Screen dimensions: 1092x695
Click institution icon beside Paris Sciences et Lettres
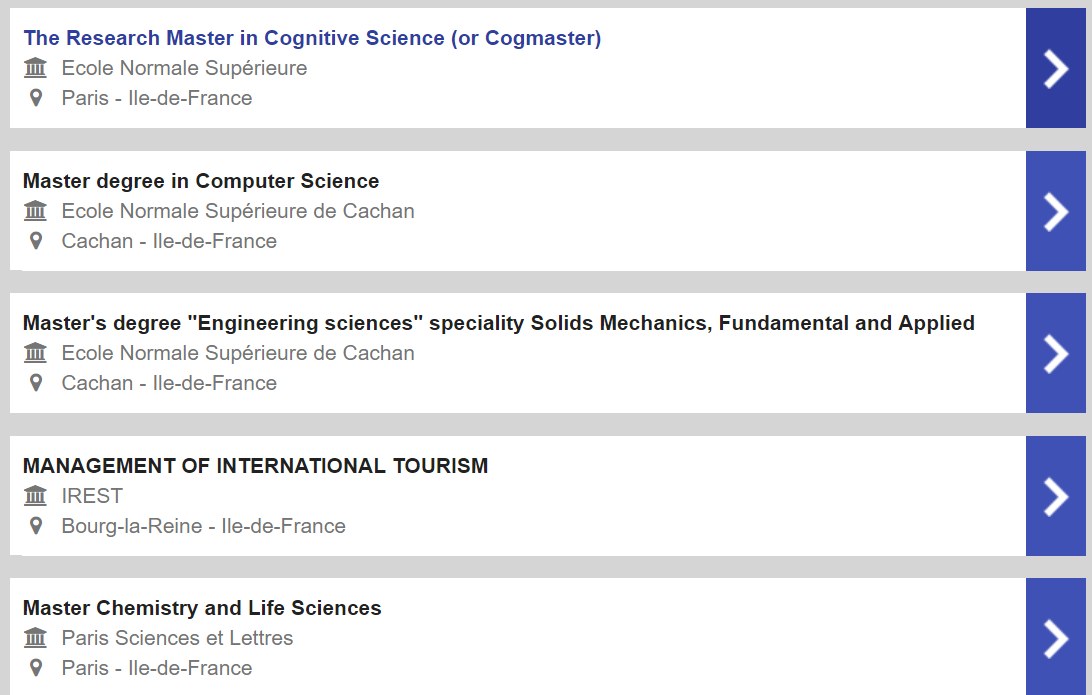(36, 638)
